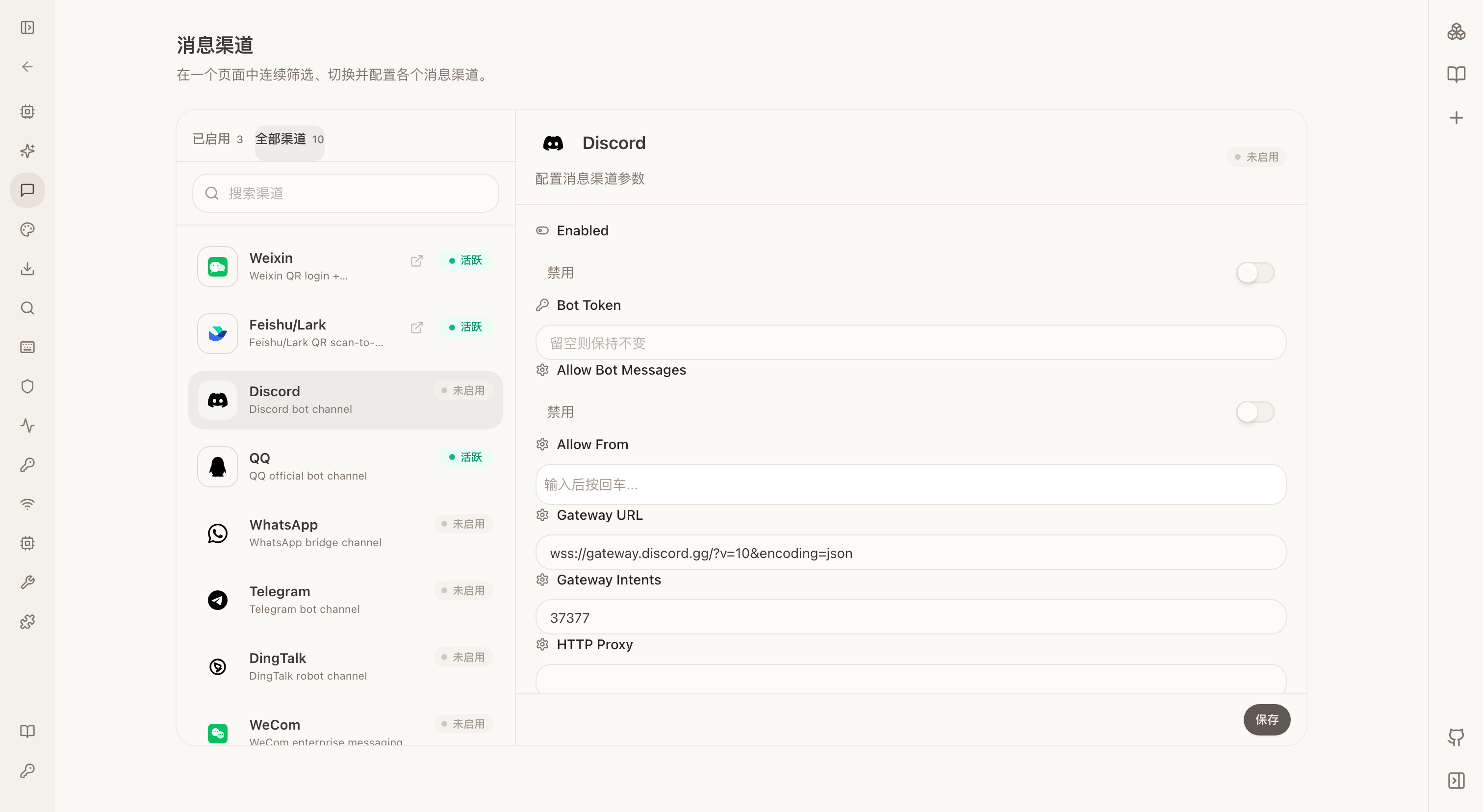Open the download sidebar icon
Viewport: 1483px width, 812px height.
[x=27, y=269]
